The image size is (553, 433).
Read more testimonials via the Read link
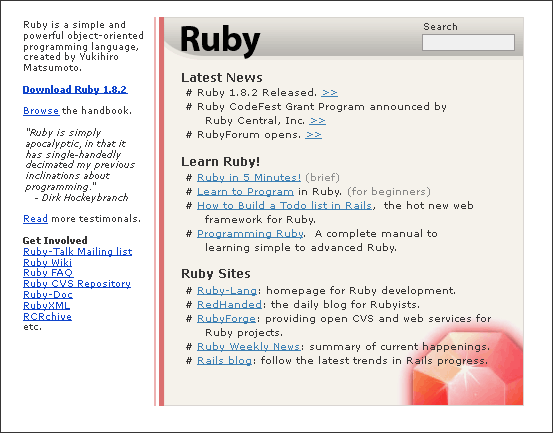pos(35,219)
